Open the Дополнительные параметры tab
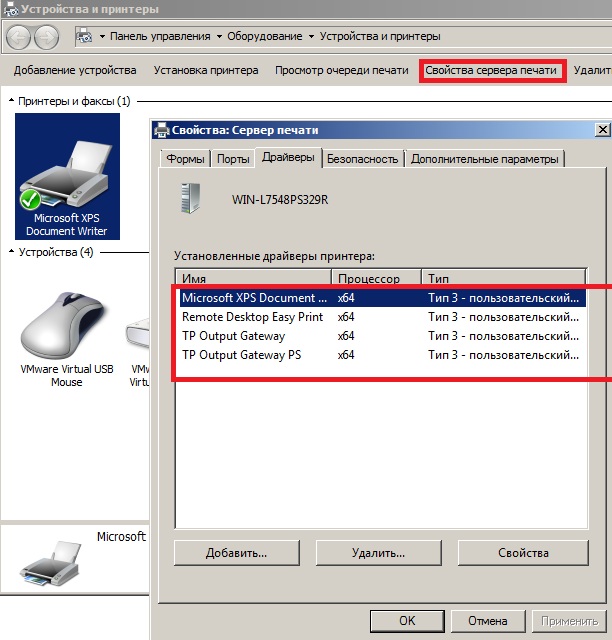612x640 pixels. (485, 159)
